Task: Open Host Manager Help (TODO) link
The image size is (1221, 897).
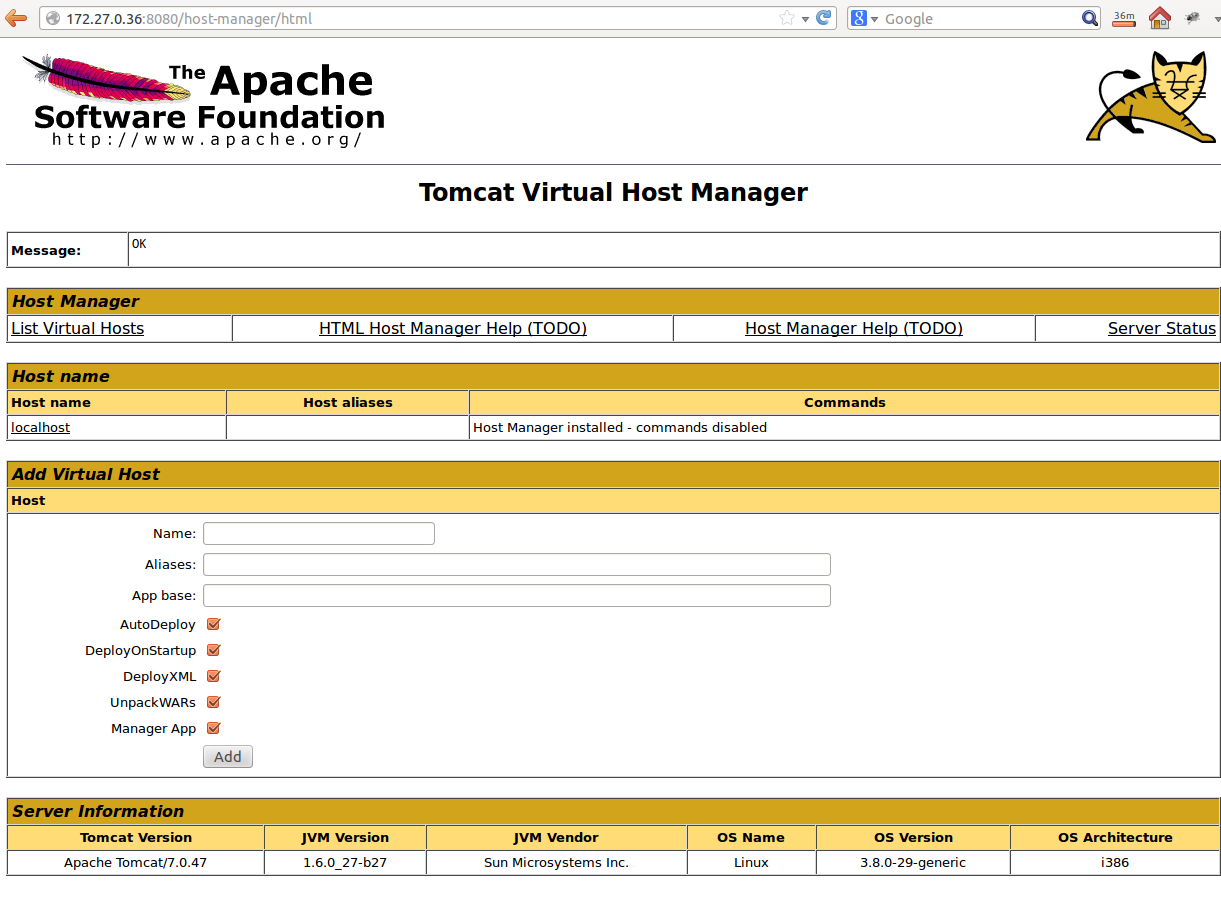Action: pyautogui.click(x=854, y=328)
